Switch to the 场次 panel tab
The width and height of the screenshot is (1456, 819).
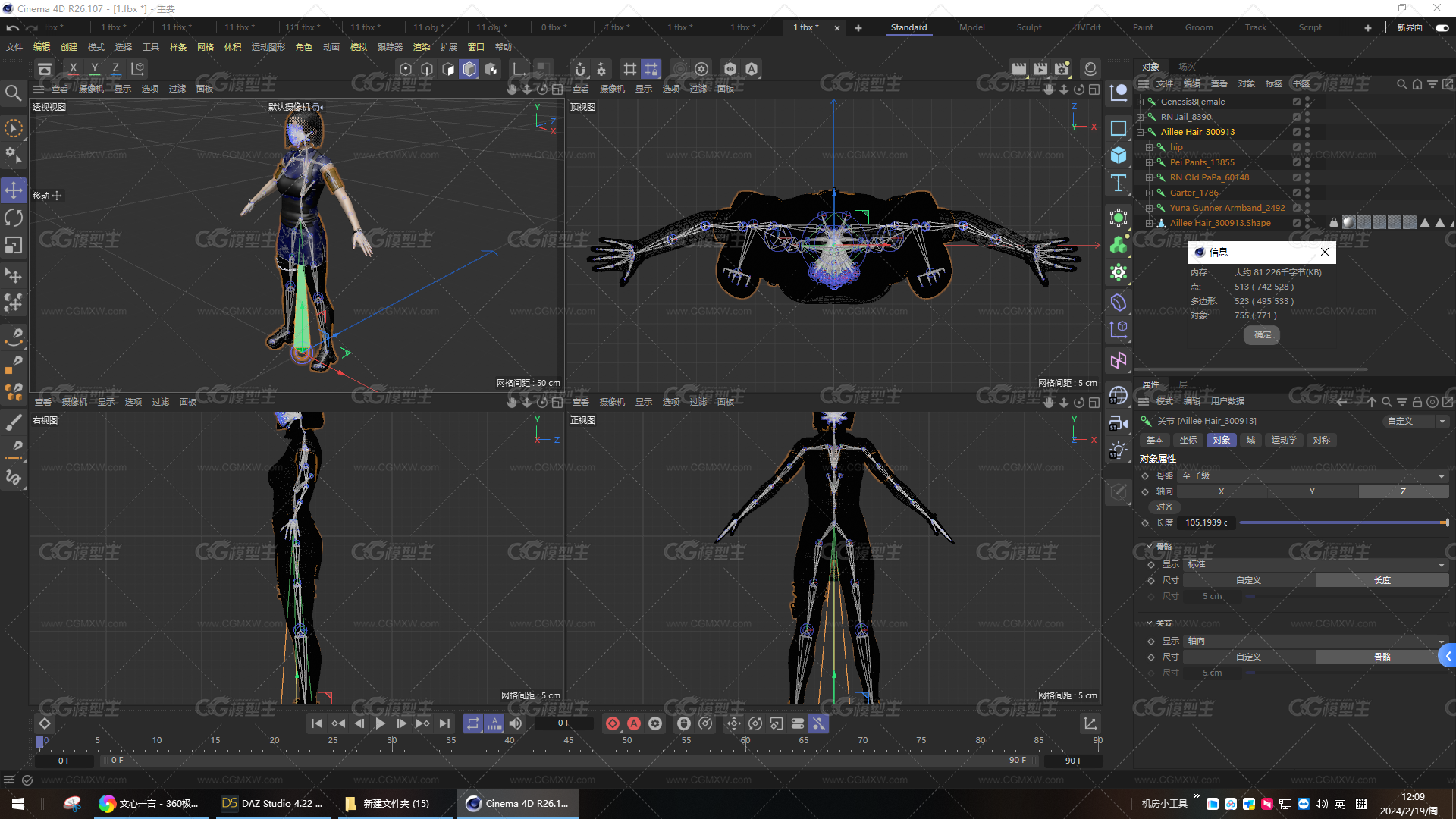pos(1188,67)
